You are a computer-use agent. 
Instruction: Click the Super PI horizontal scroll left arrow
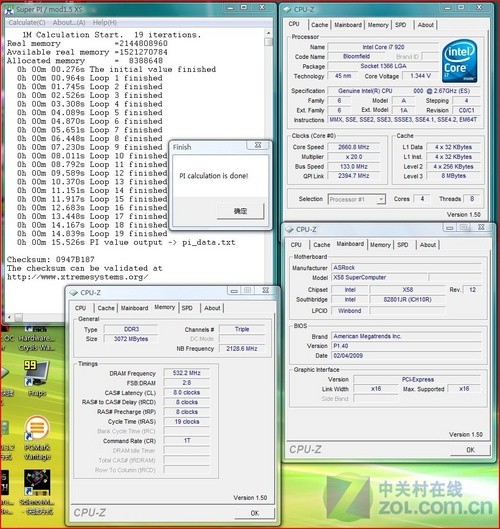pos(9,317)
